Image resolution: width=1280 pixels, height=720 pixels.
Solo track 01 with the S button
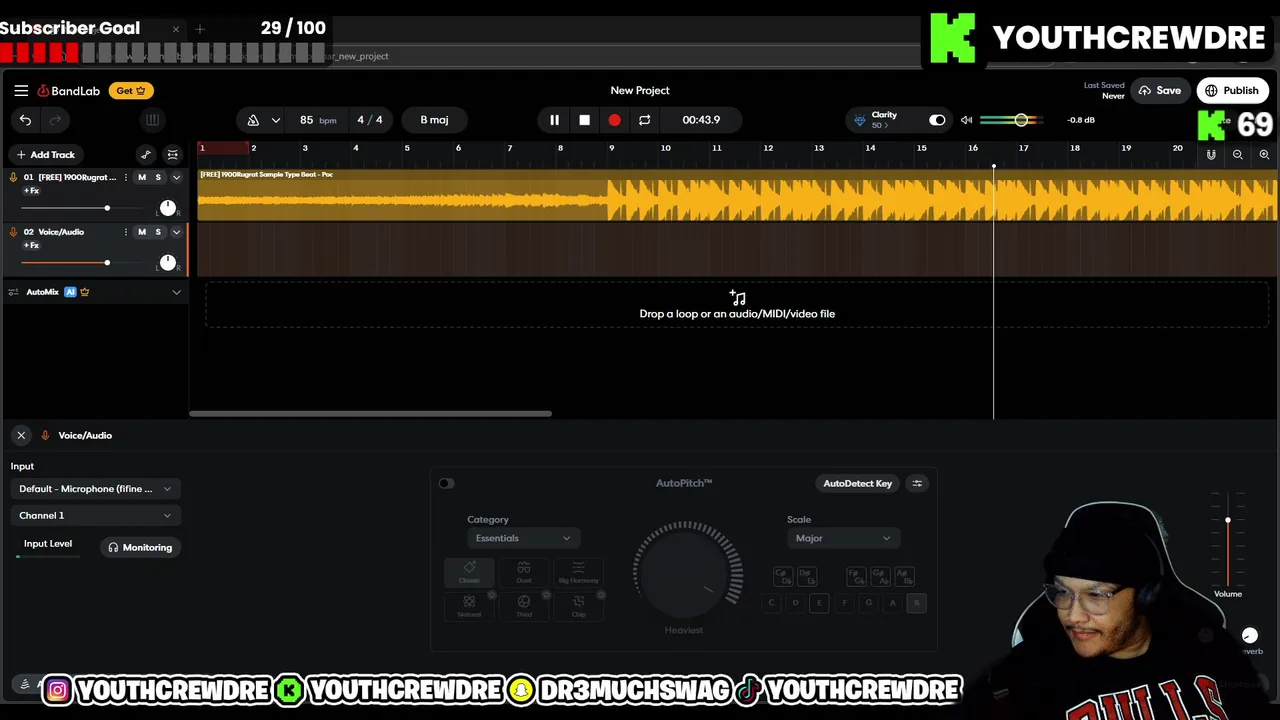click(x=158, y=177)
